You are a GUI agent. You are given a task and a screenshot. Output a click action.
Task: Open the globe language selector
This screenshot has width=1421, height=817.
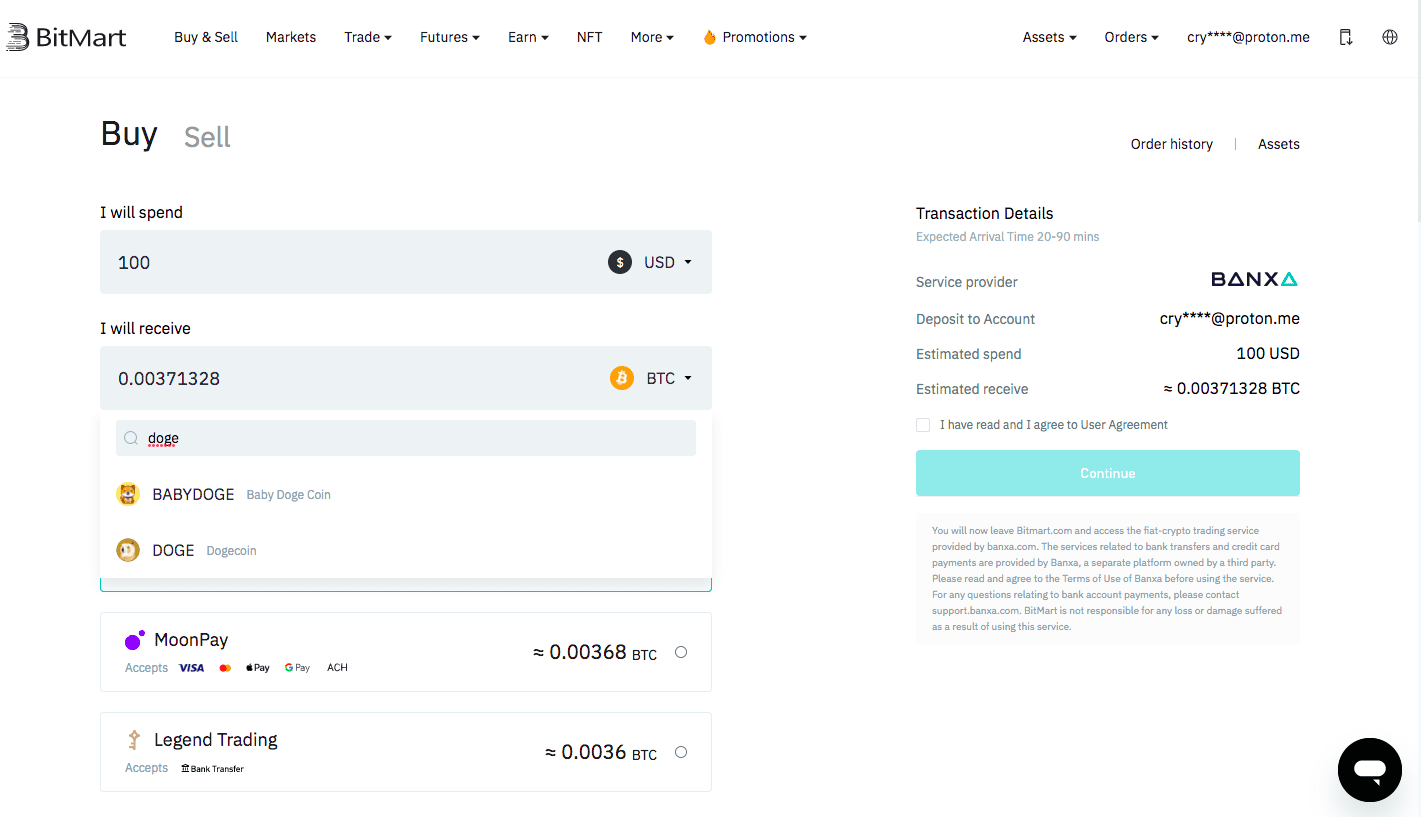coord(1390,37)
